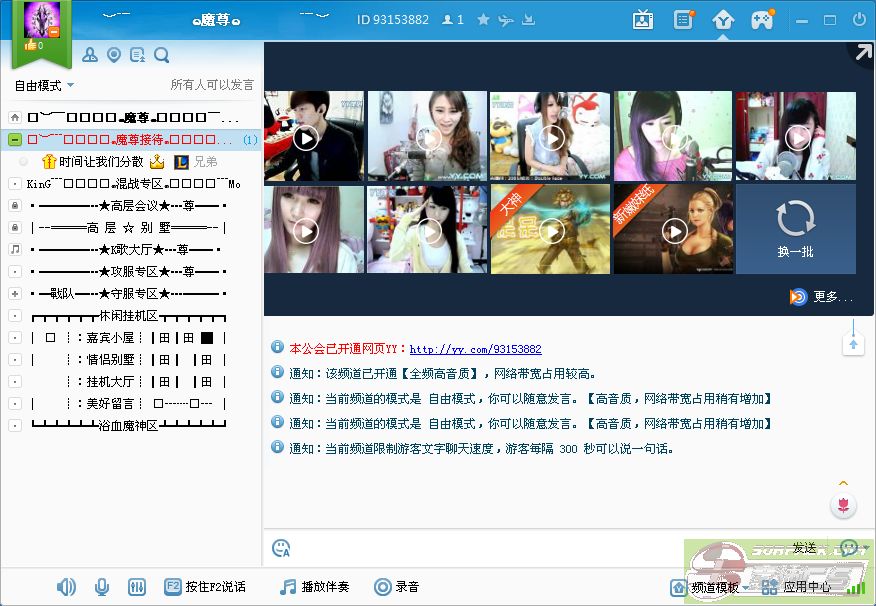Select the 浴血魔神区 channel
The height and width of the screenshot is (606, 876).
[x=128, y=426]
